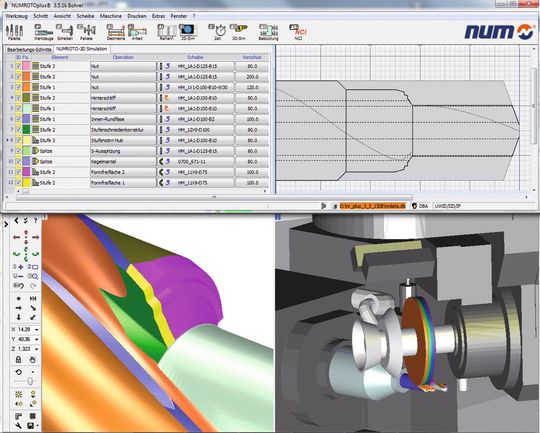Launch the 3D-Sim flag icon

tap(239, 32)
